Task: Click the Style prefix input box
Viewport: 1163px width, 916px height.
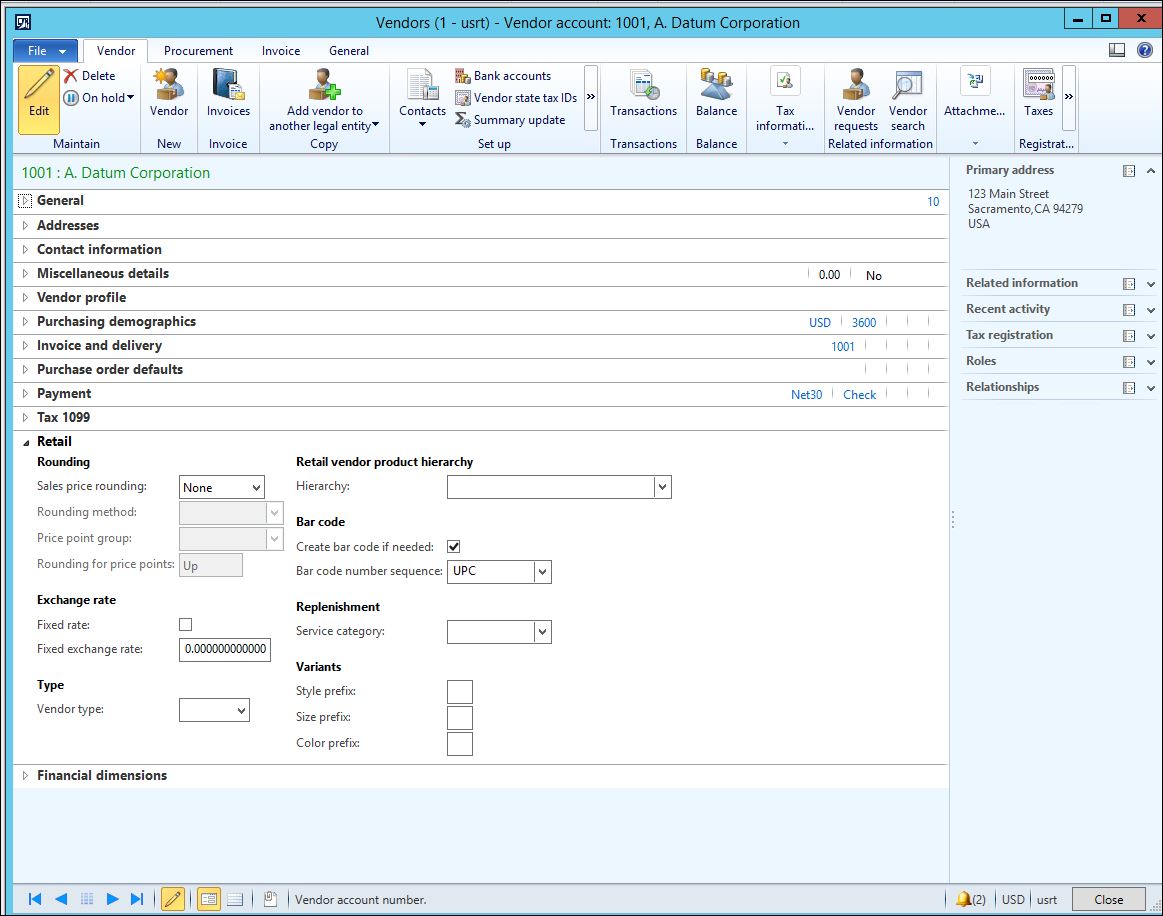Action: (x=459, y=692)
